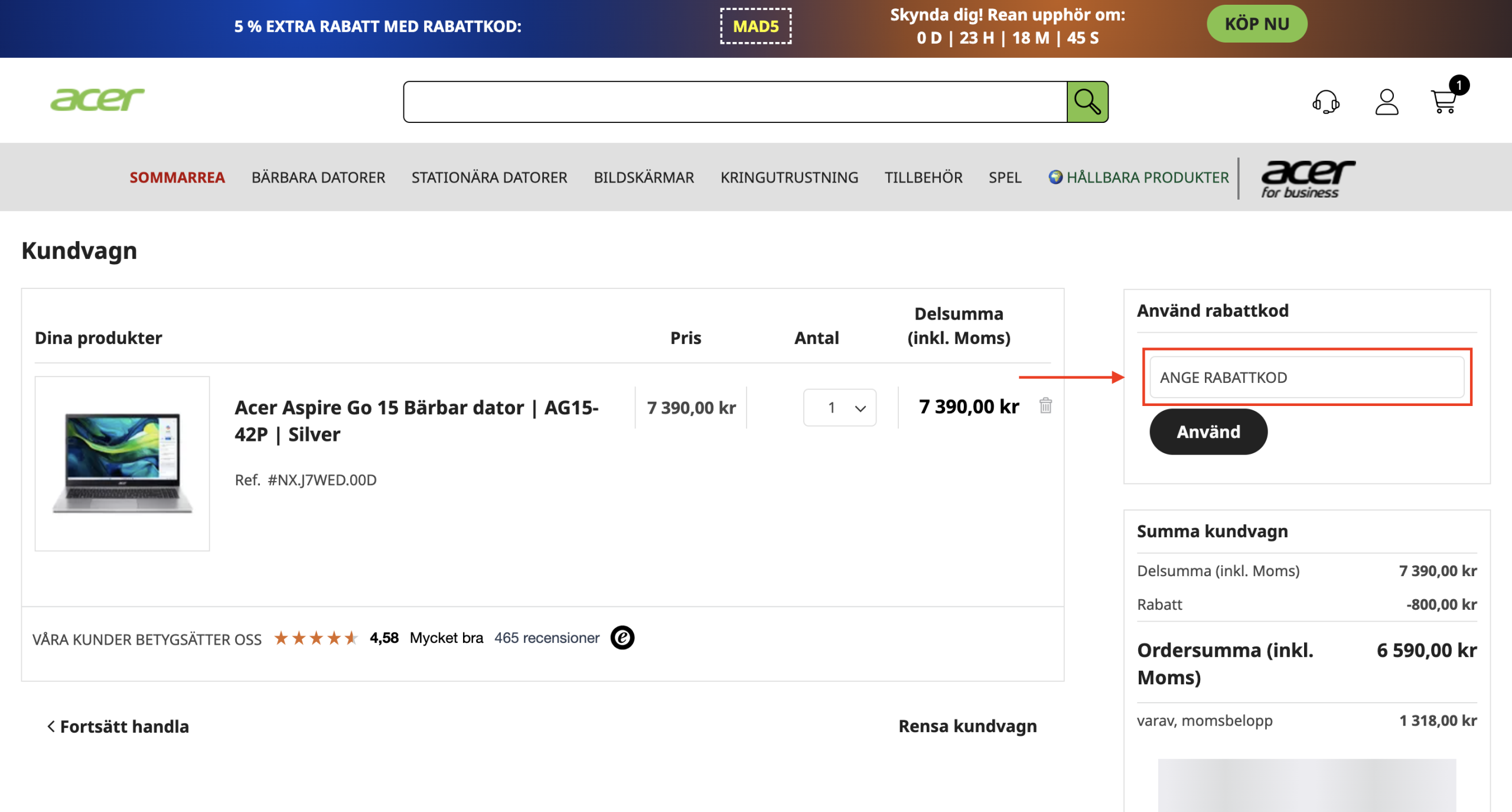Image resolution: width=1512 pixels, height=812 pixels.
Task: Open the Stationära Datorer menu
Action: pyautogui.click(x=489, y=177)
